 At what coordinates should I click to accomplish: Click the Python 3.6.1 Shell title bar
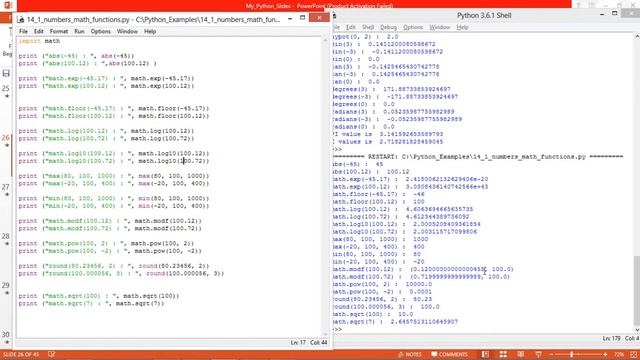coord(484,16)
